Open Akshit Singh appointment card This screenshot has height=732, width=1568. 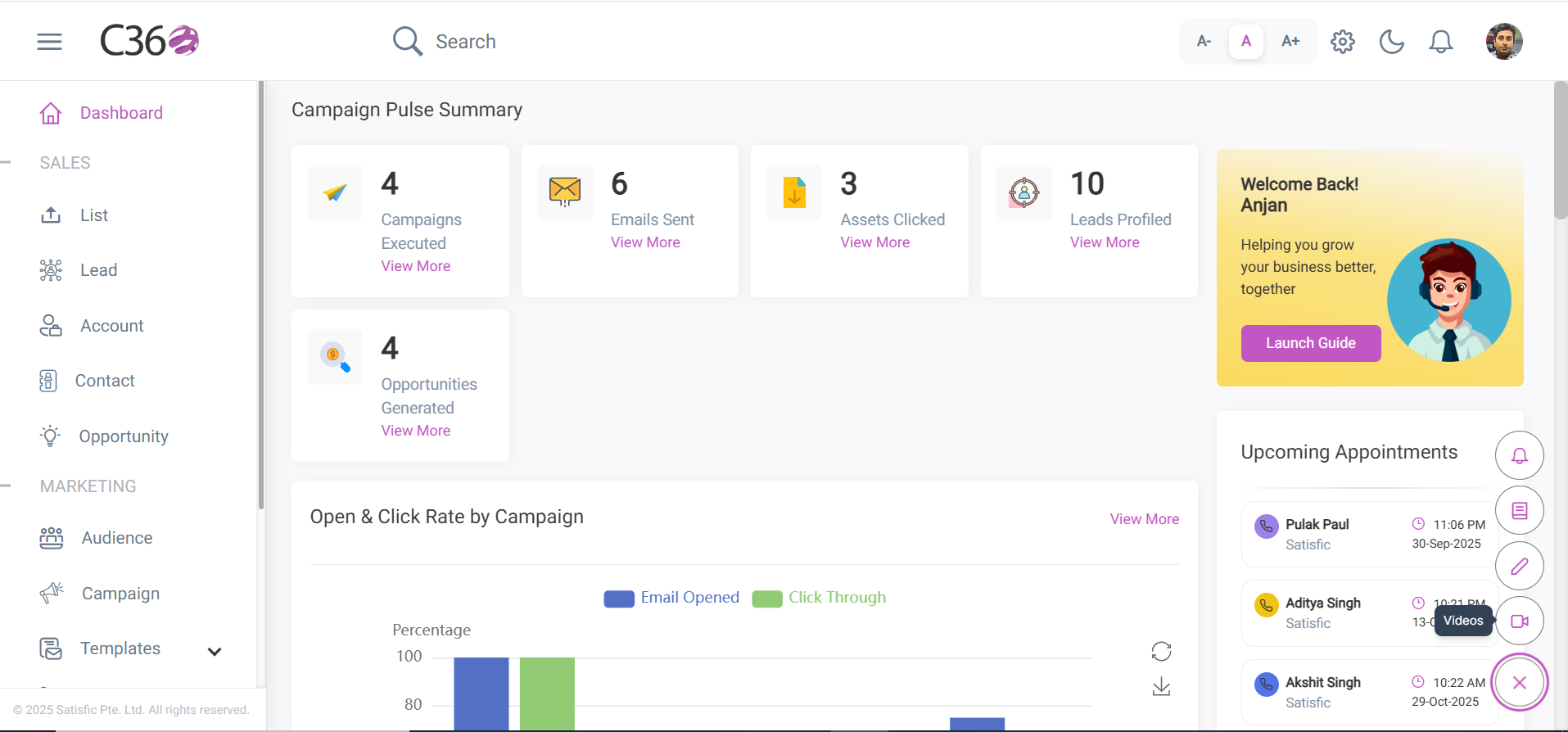(1369, 692)
